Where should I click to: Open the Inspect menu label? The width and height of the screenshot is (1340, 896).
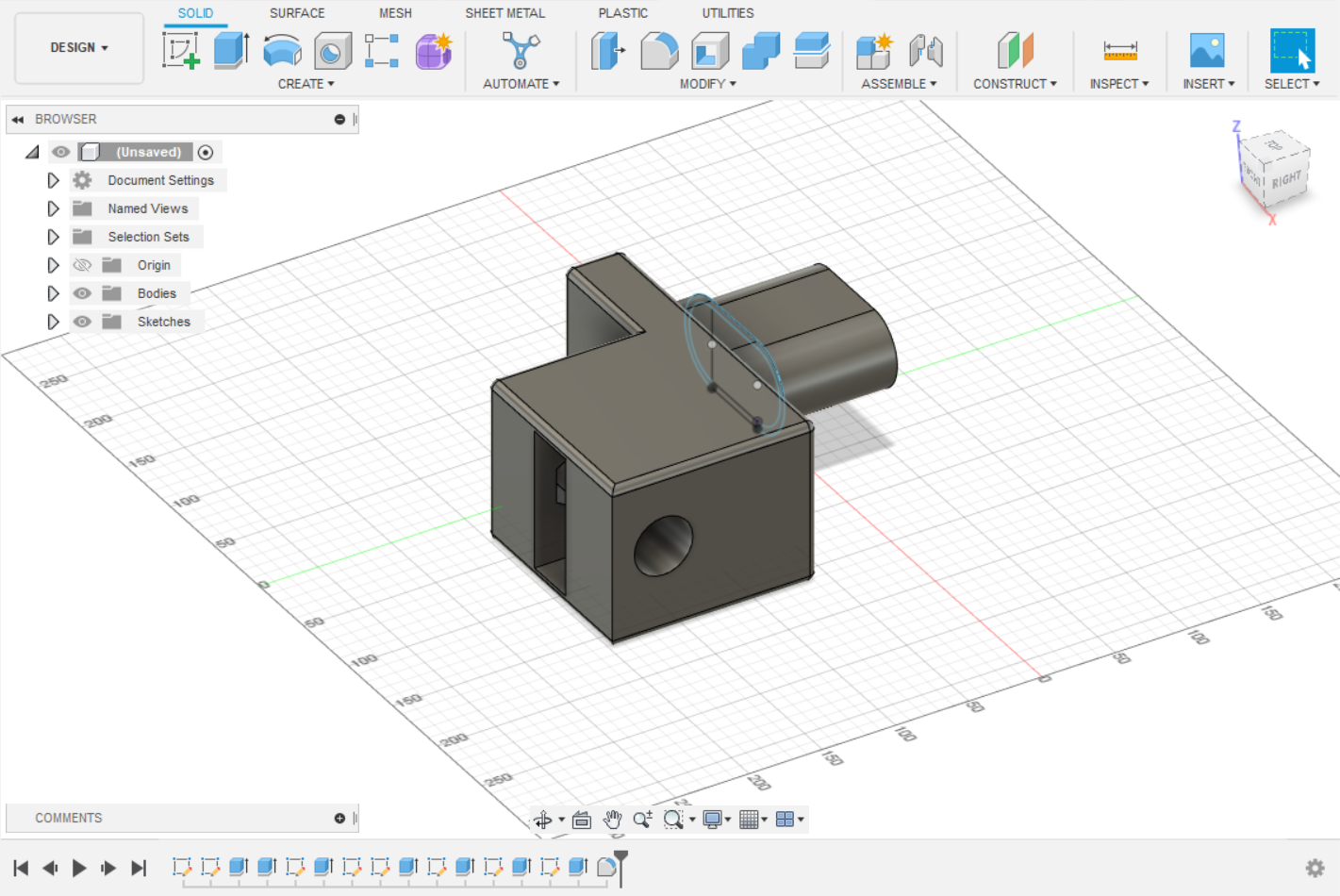click(1119, 84)
